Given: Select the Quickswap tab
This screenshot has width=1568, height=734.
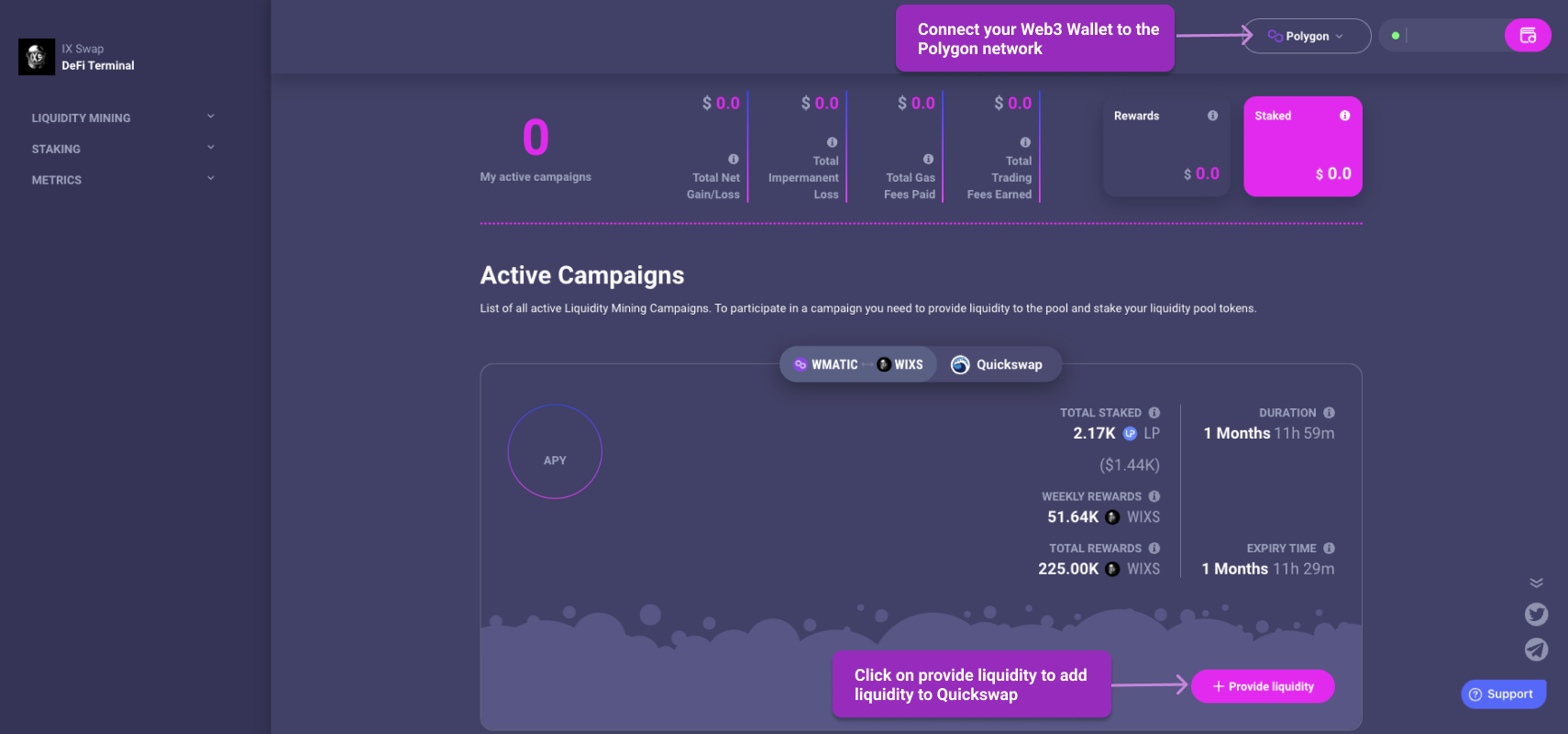Looking at the screenshot, I should tap(998, 364).
